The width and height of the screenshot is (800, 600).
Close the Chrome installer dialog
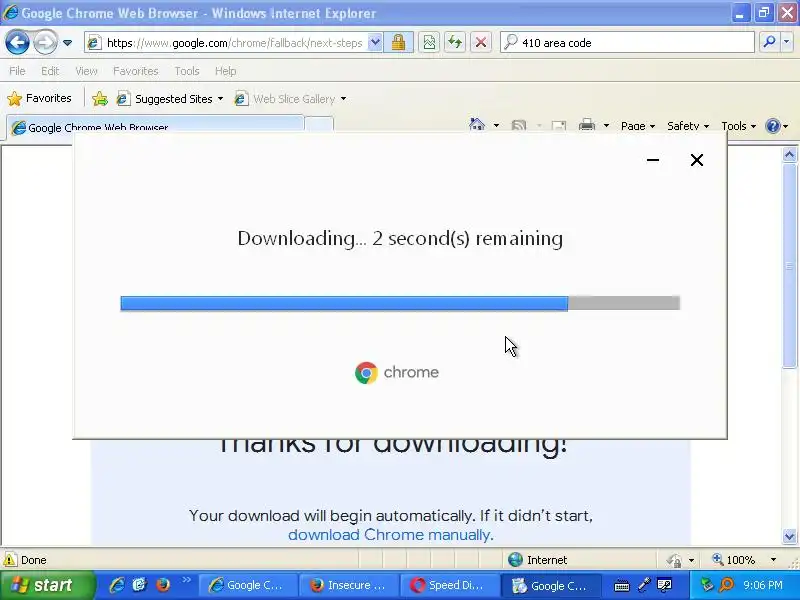click(696, 160)
